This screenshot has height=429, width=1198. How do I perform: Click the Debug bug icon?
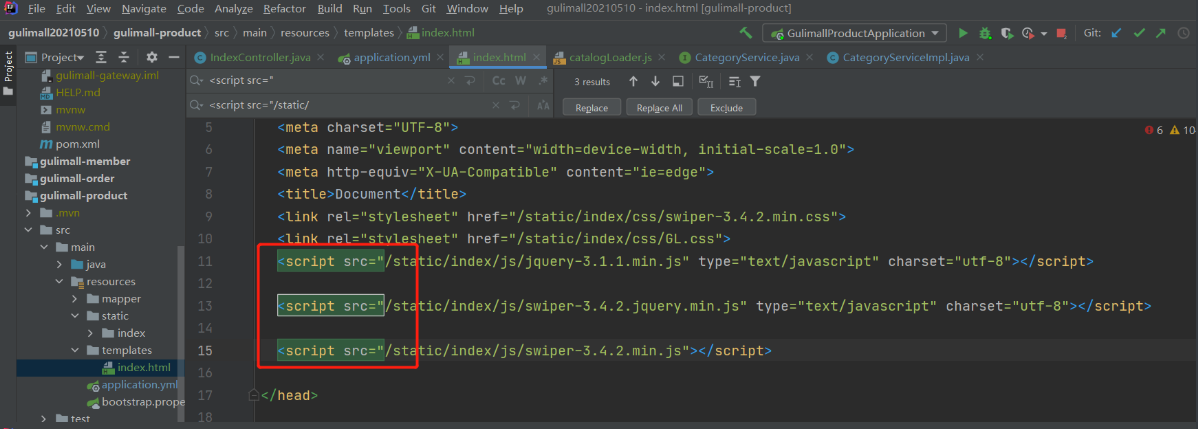986,33
